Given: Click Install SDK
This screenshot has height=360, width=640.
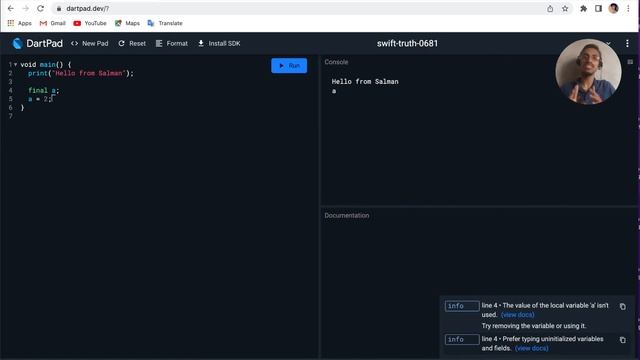Looking at the screenshot, I should (x=219, y=43).
